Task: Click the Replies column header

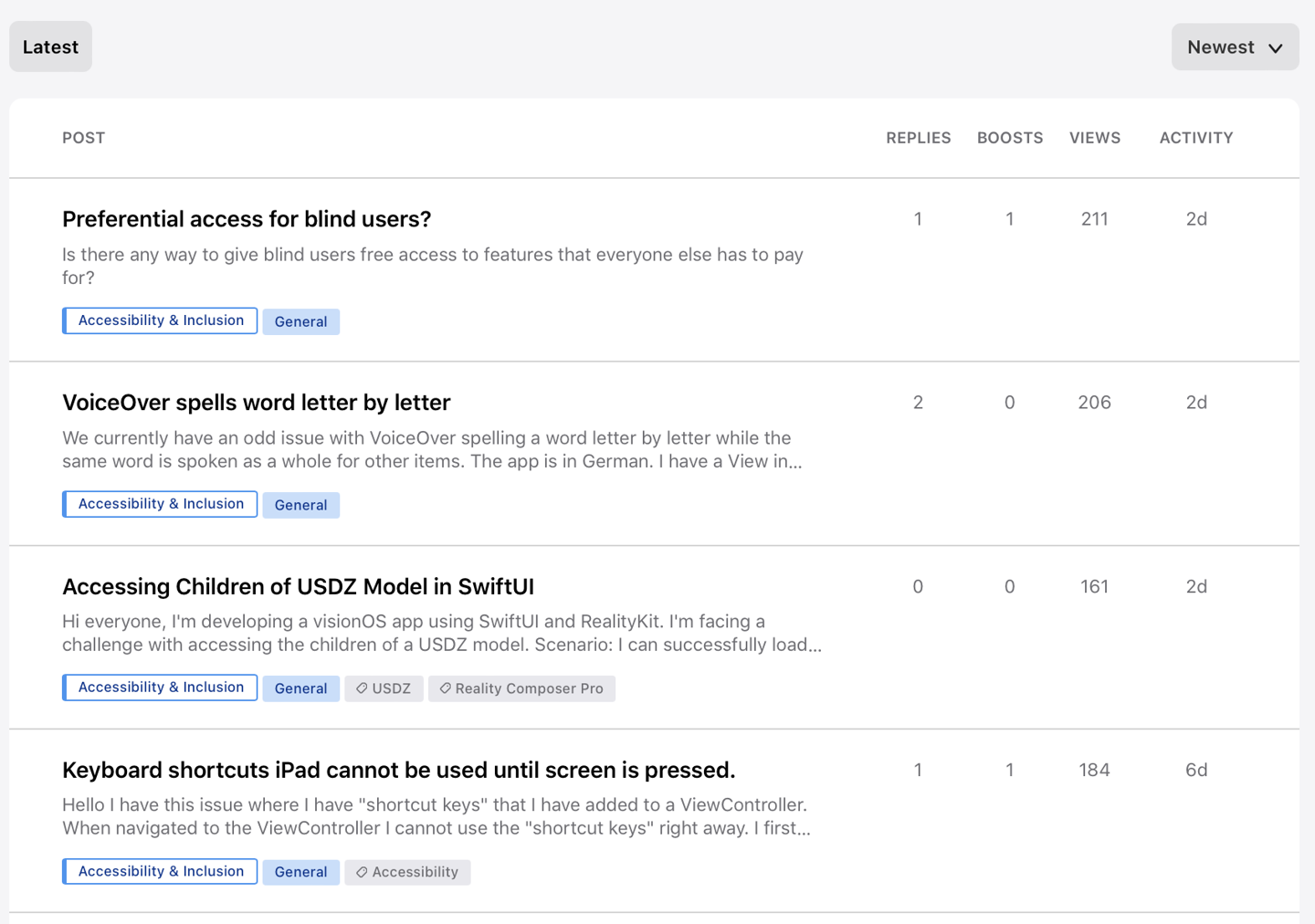Action: click(x=918, y=138)
